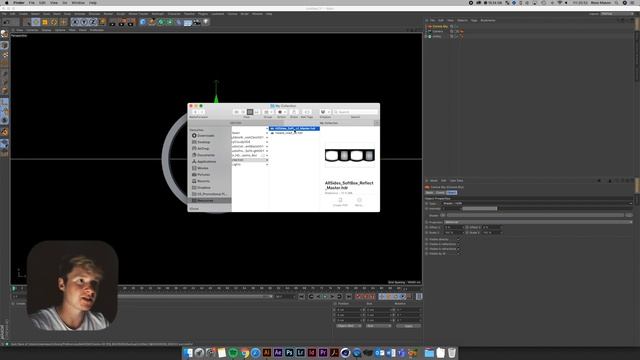Image resolution: width=640 pixels, height=360 pixels.
Task: Click Create PDF in Finder preview
Action: [x=340, y=202]
